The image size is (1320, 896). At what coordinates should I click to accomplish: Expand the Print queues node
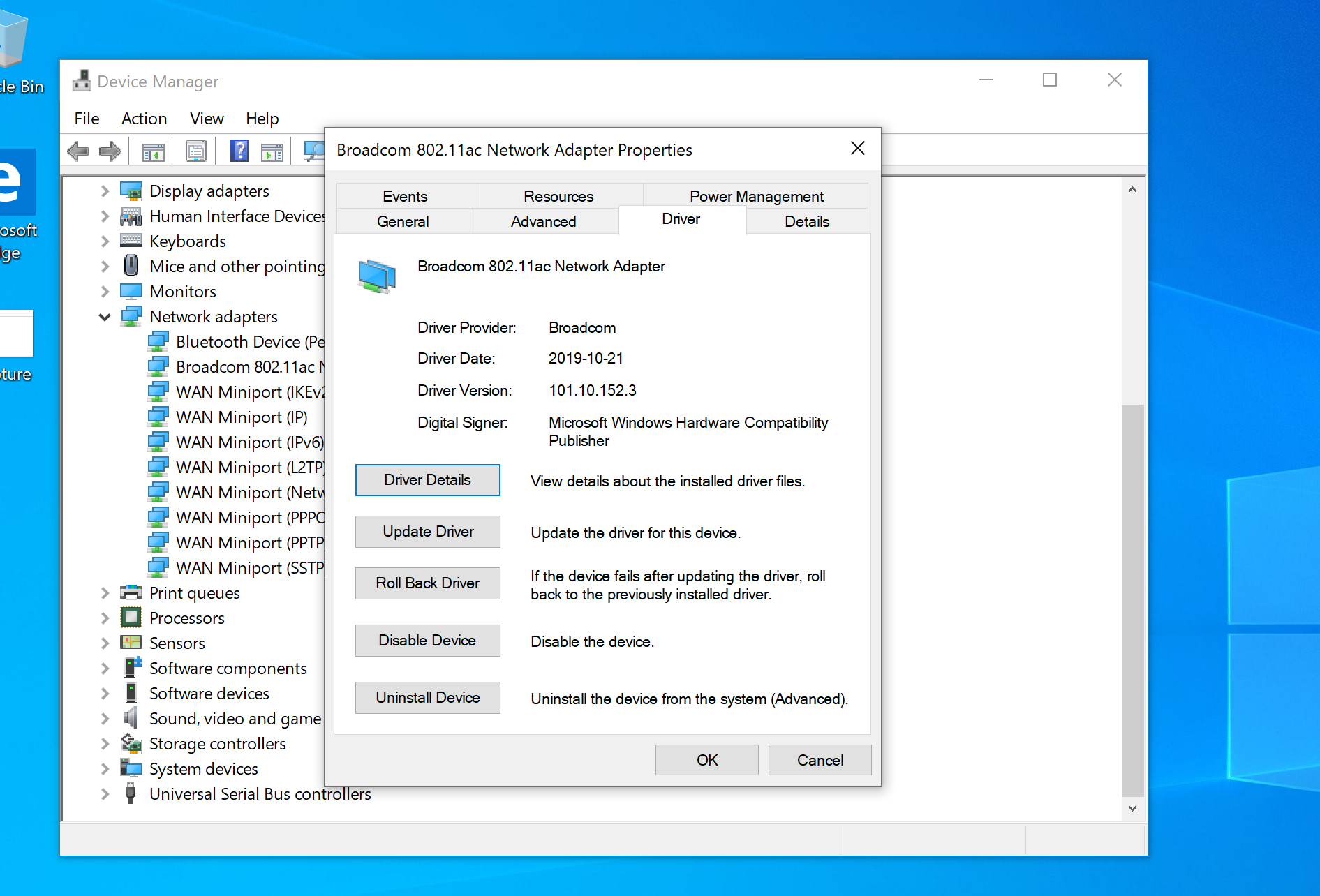[105, 592]
